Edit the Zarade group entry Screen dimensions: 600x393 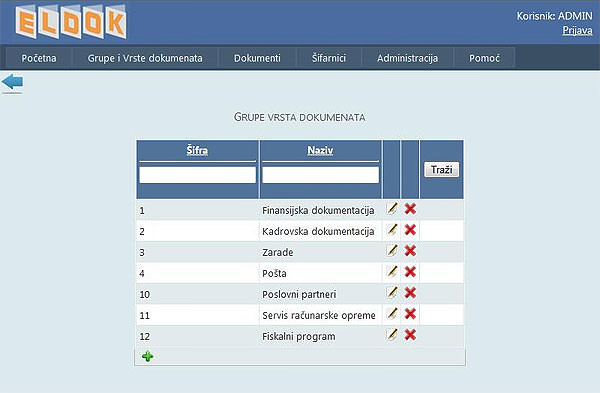(x=392, y=251)
